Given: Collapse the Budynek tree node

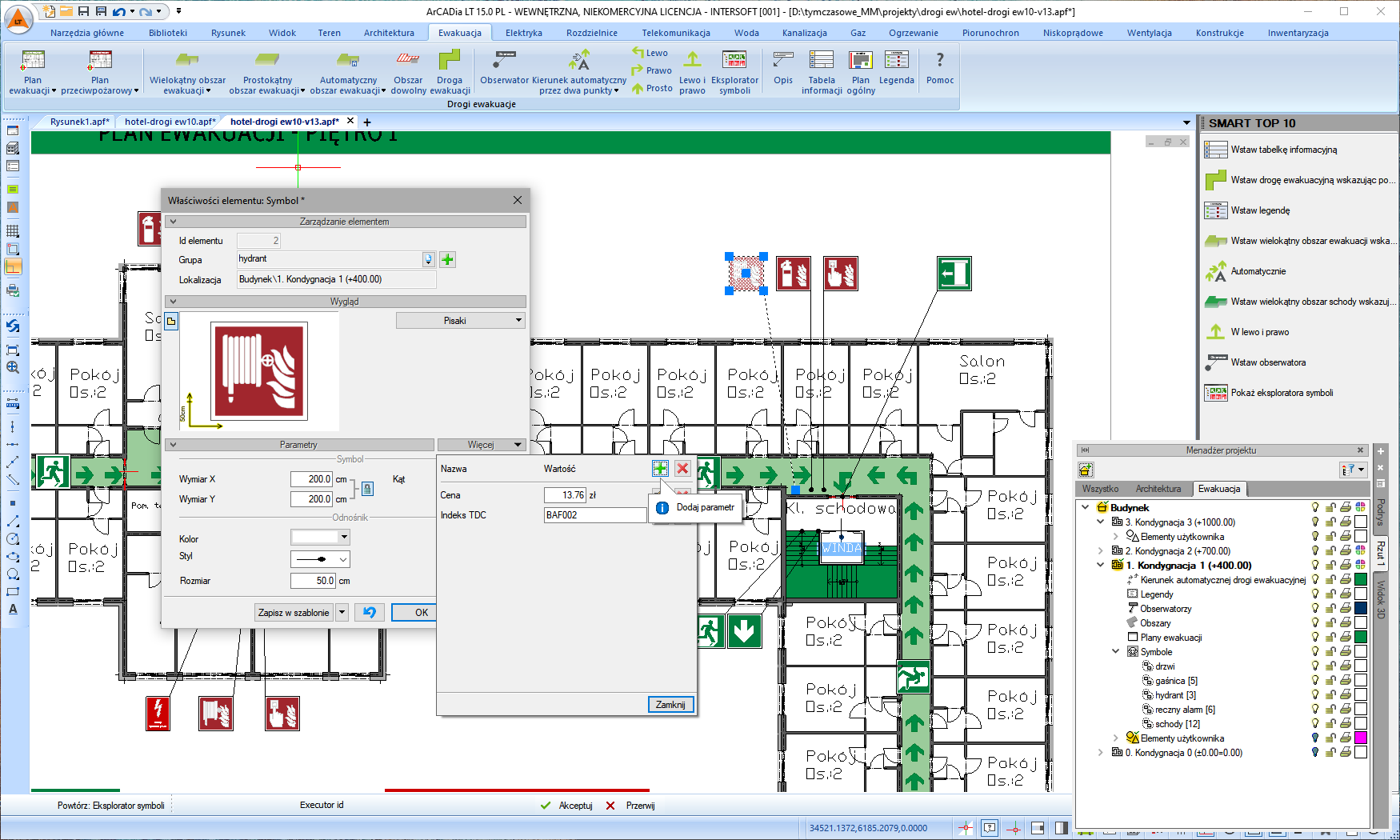Looking at the screenshot, I should point(1086,507).
